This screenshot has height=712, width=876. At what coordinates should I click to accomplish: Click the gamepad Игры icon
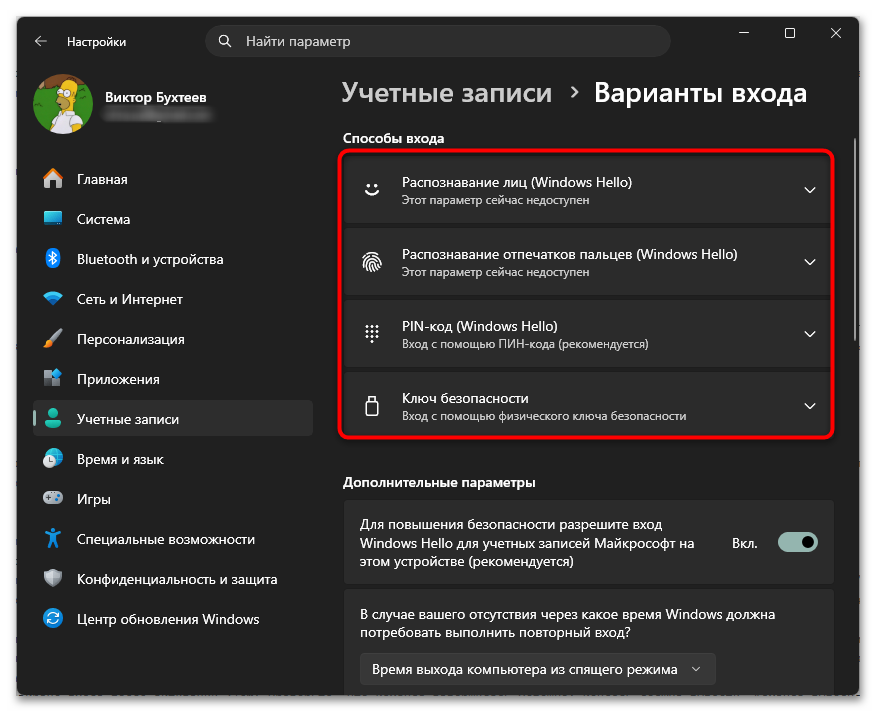tap(53, 498)
